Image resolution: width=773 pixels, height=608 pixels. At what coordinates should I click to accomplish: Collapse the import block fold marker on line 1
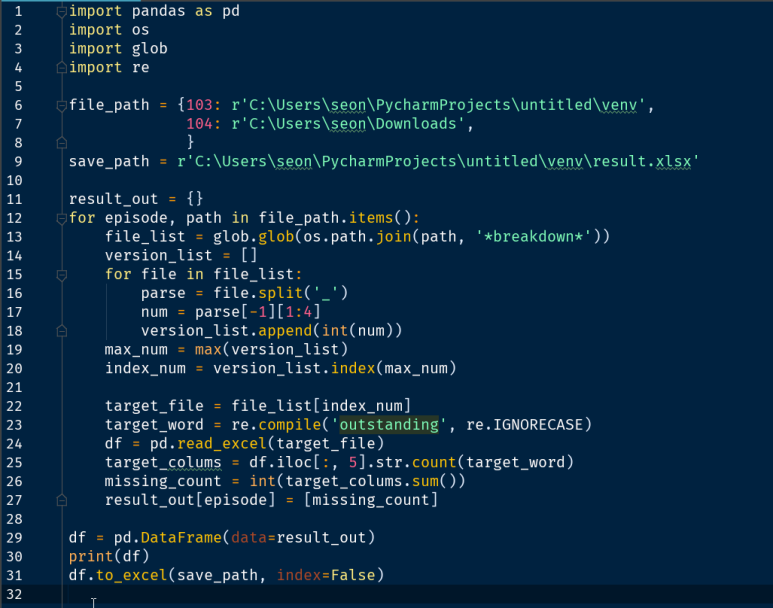coord(62,12)
